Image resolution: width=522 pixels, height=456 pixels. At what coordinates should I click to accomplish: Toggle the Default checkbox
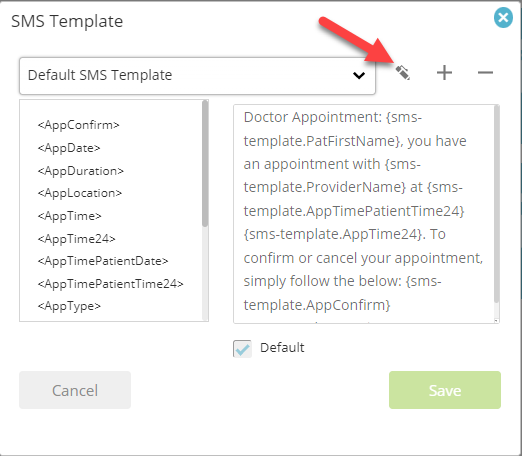242,349
